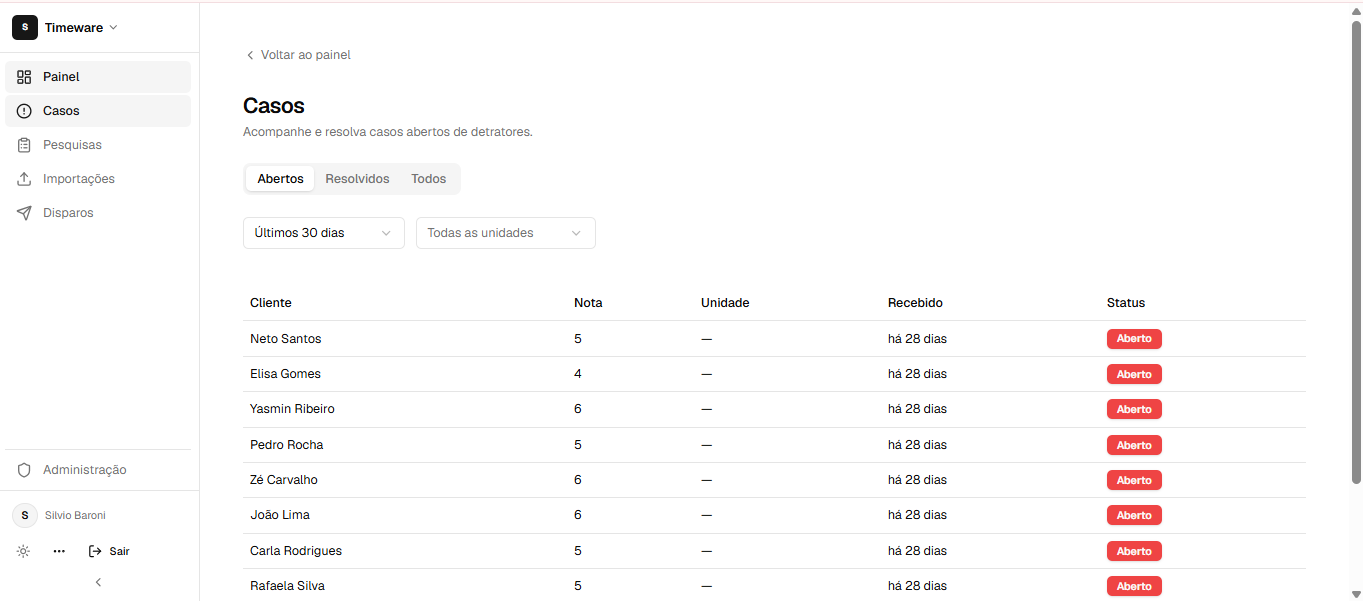This screenshot has width=1363, height=601.
Task: Click the Casos alert circle icon
Action: point(24,111)
